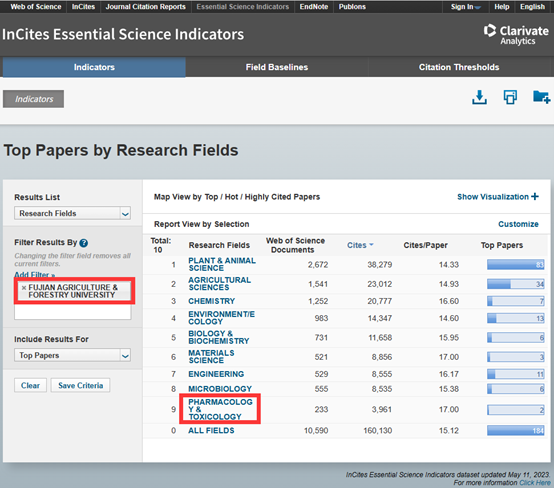
Task: Click the gray Indicators breadcrumb button
Action: (34, 99)
